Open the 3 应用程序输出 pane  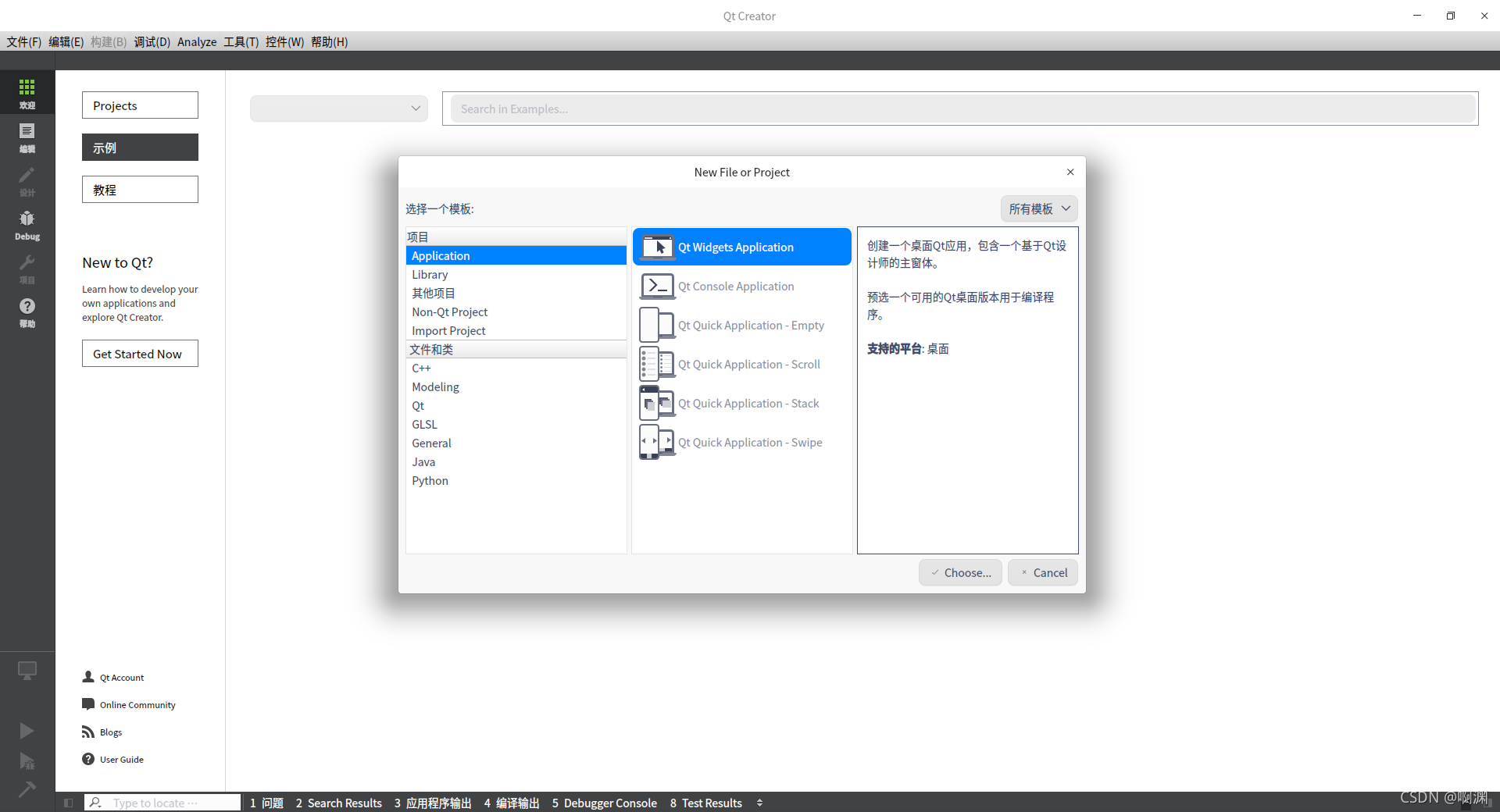pos(432,803)
